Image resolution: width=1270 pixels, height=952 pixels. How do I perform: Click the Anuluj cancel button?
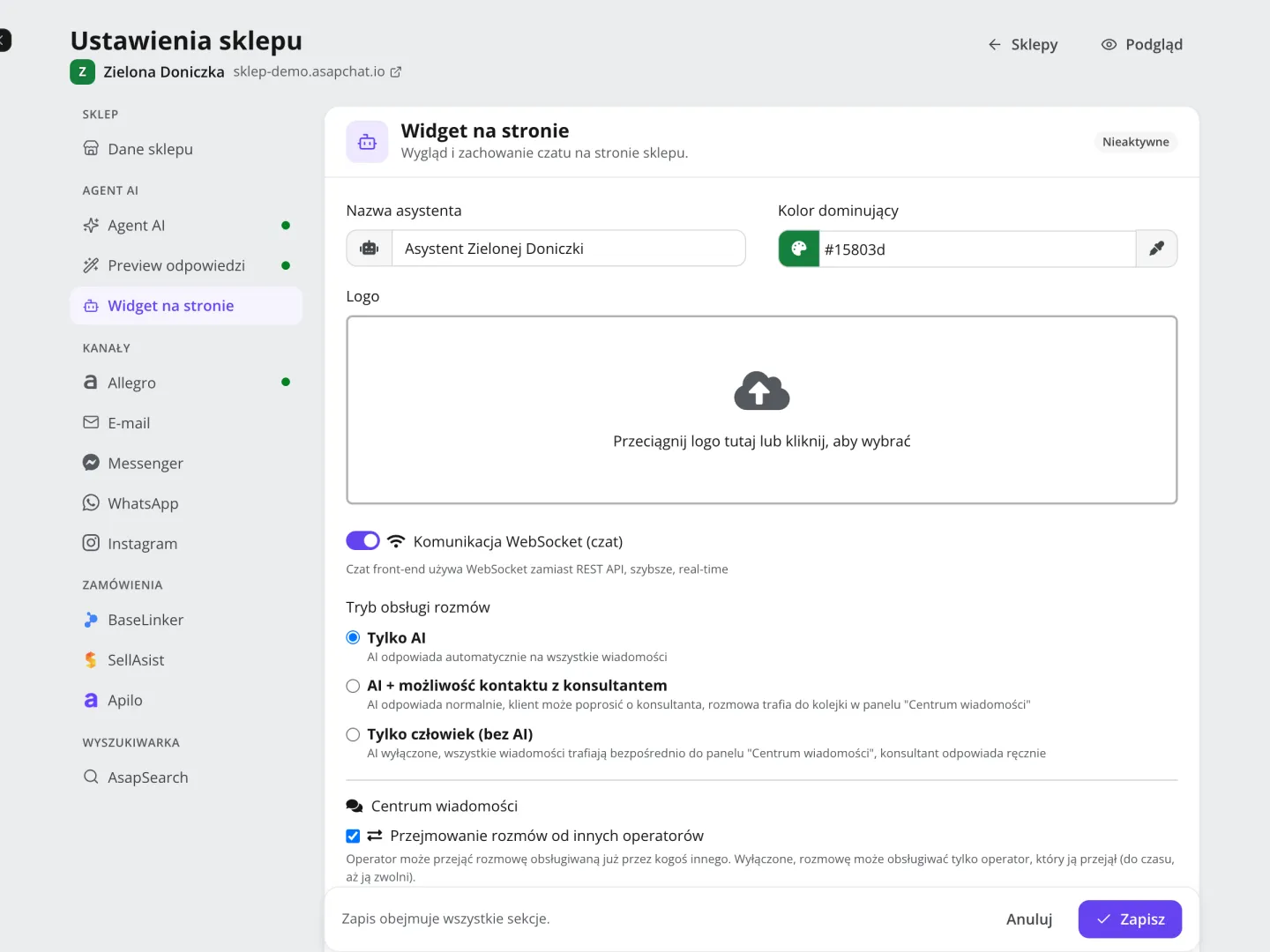(1029, 919)
